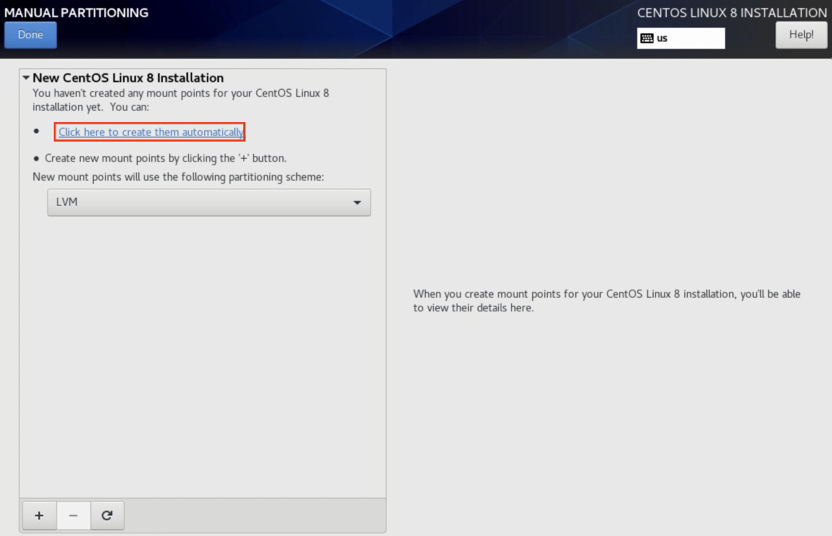Open the Help! button
Screen dimensions: 832x536
point(801,35)
